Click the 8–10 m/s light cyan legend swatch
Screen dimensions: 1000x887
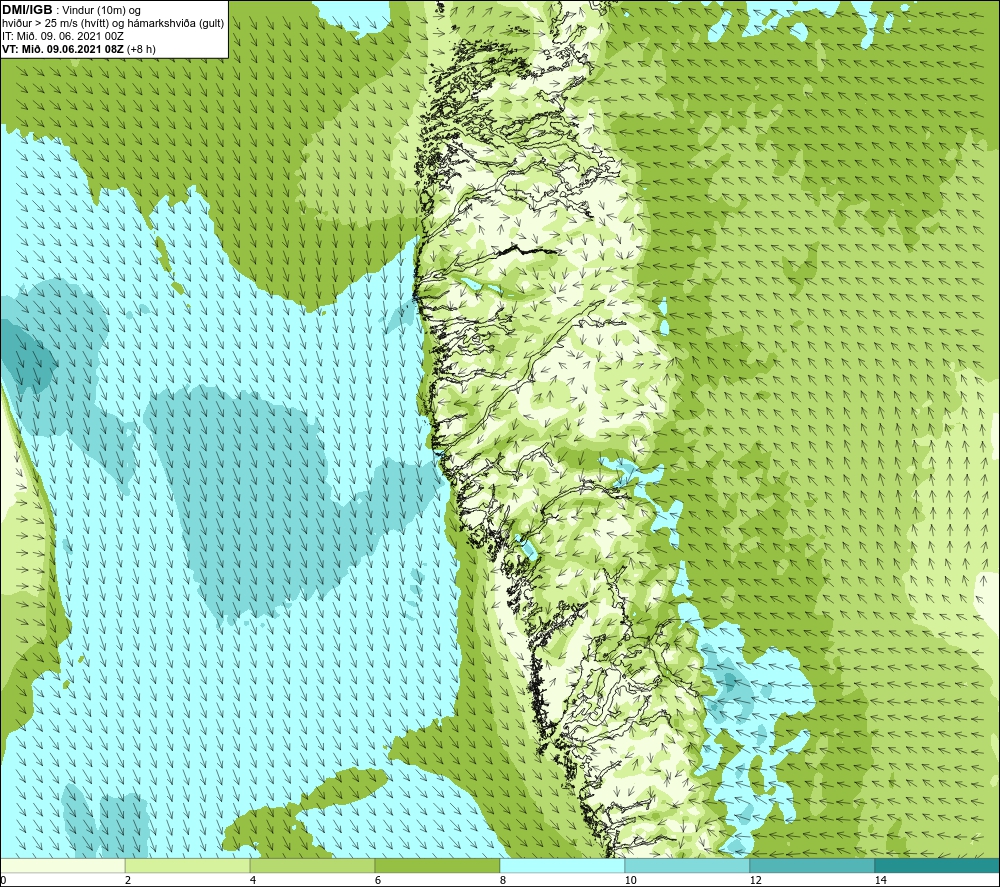point(562,866)
